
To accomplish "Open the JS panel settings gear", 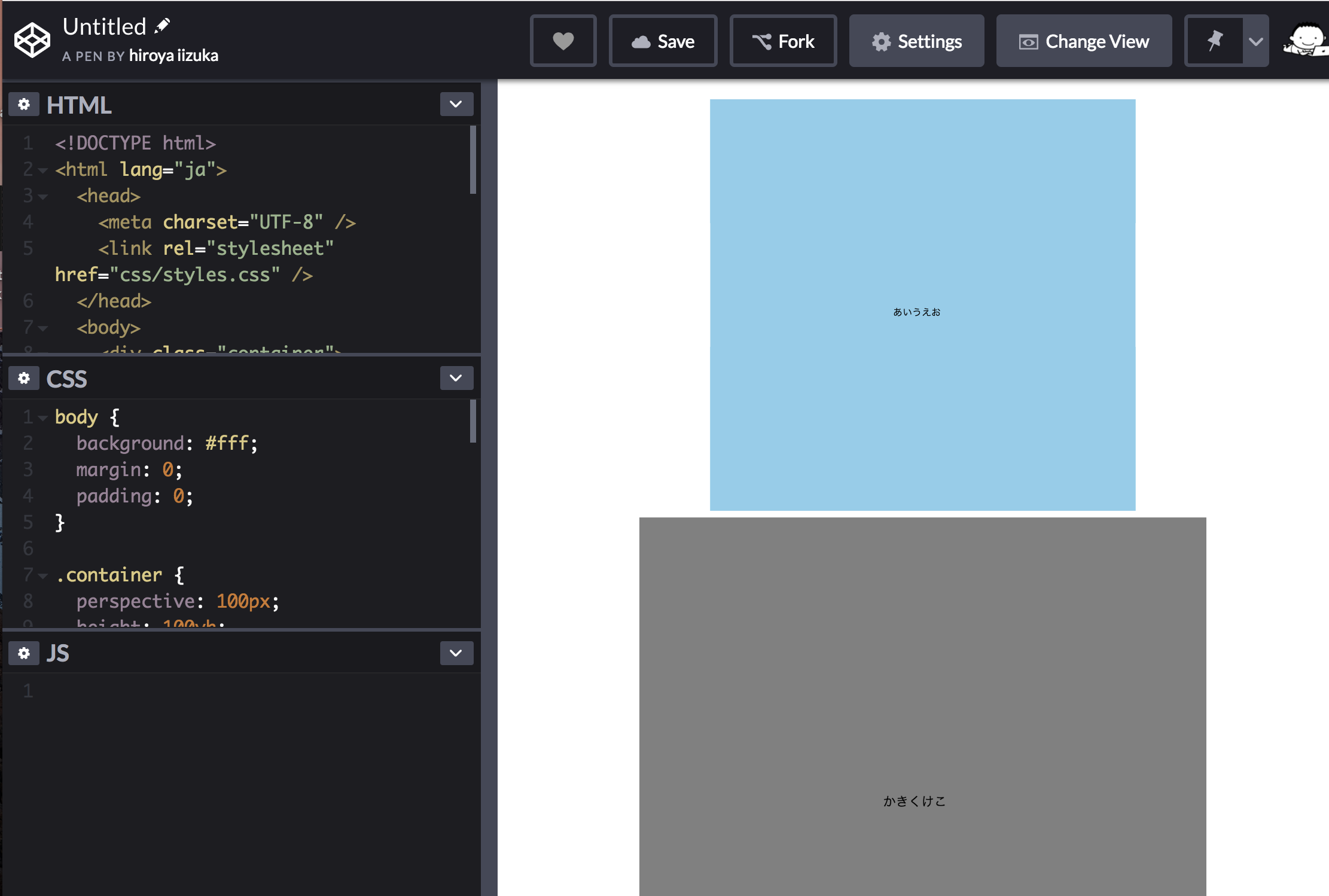I will point(24,653).
